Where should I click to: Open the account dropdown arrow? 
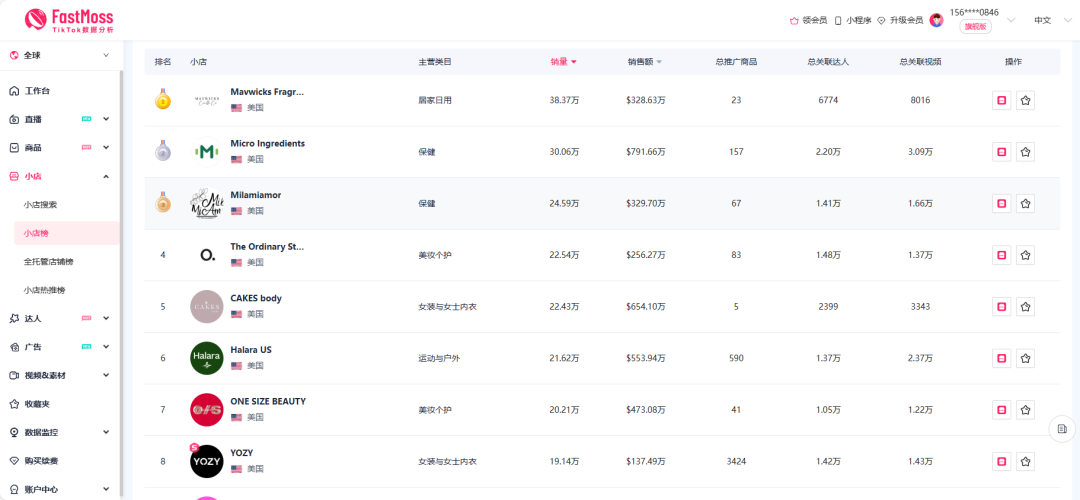[1011, 21]
